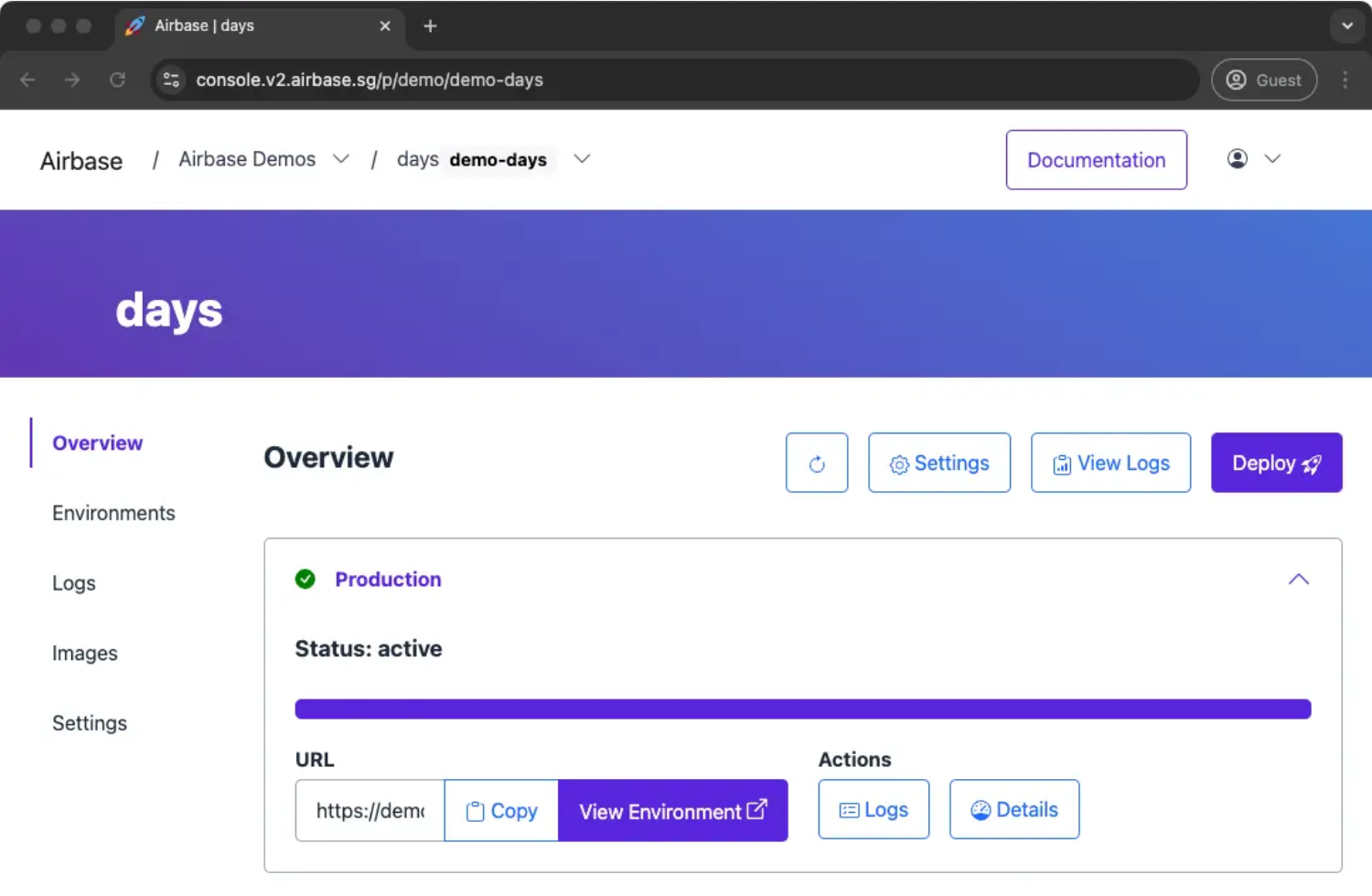The image size is (1372, 896).
Task: Click external link icon on View Environment
Action: (x=756, y=809)
